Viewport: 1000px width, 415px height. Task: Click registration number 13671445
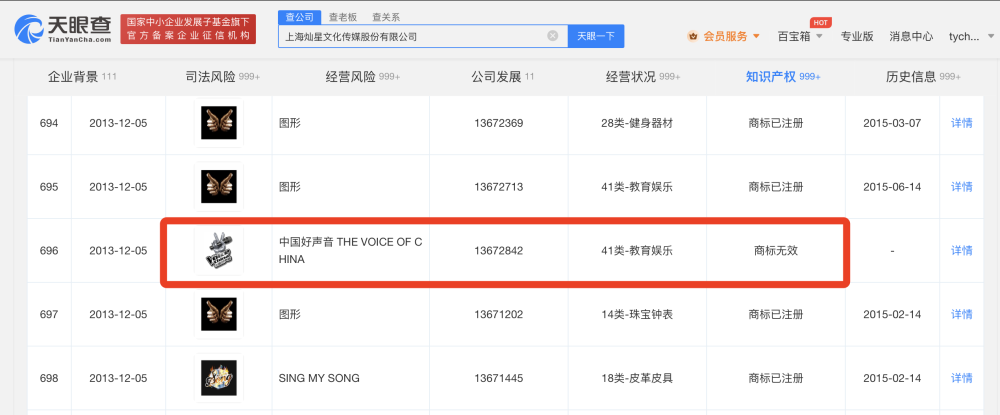pos(499,378)
